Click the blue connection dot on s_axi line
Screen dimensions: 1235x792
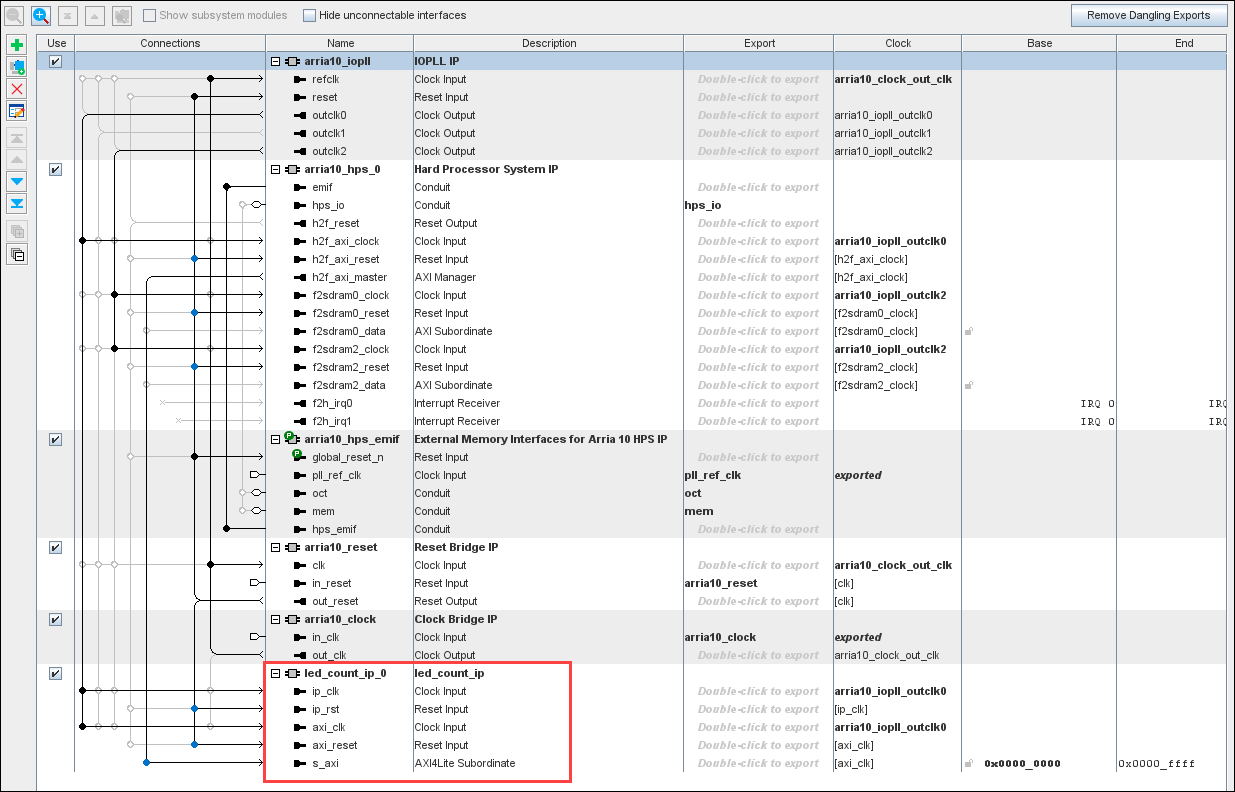147,763
